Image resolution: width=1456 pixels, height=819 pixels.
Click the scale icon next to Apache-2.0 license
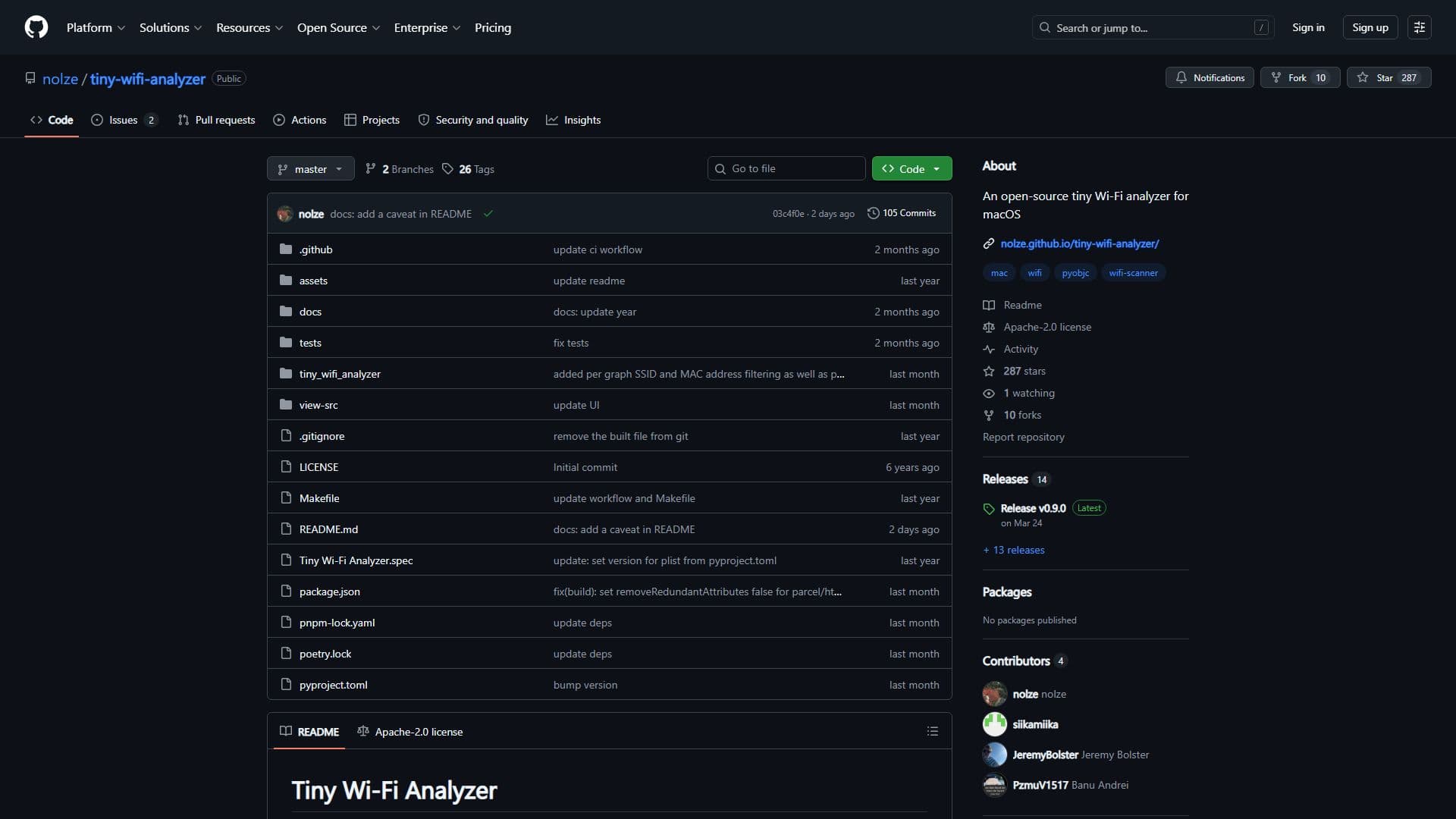989,327
